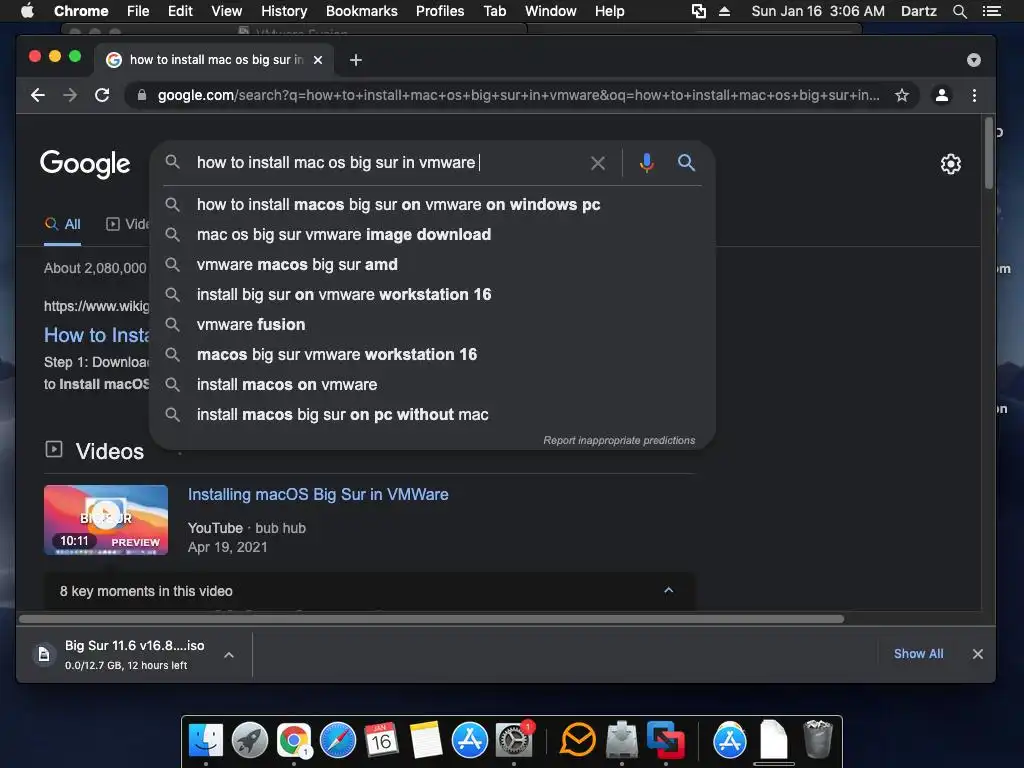Open the eM Client mail app in dock
This screenshot has width=1024, height=768.
click(x=578, y=740)
